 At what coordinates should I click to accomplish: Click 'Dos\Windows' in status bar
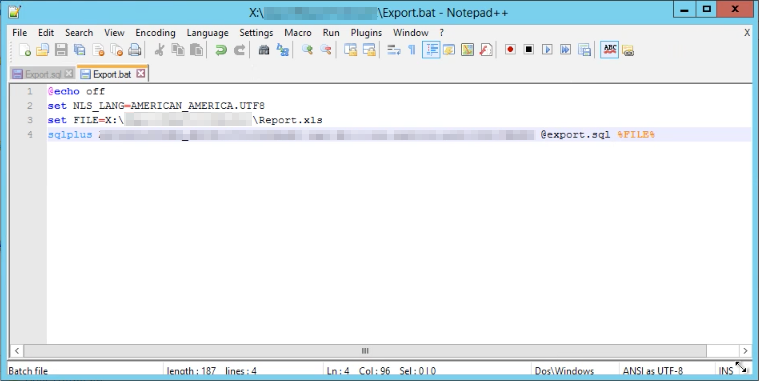564,371
